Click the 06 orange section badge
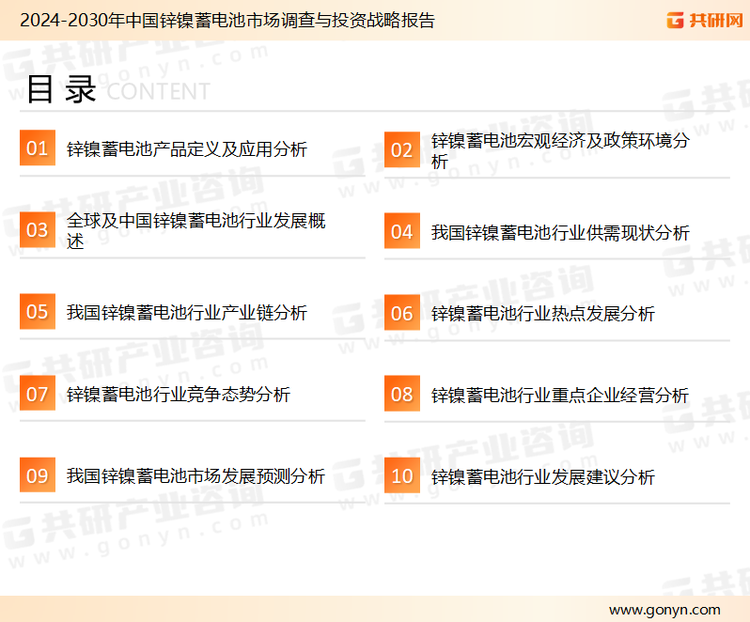 point(402,312)
